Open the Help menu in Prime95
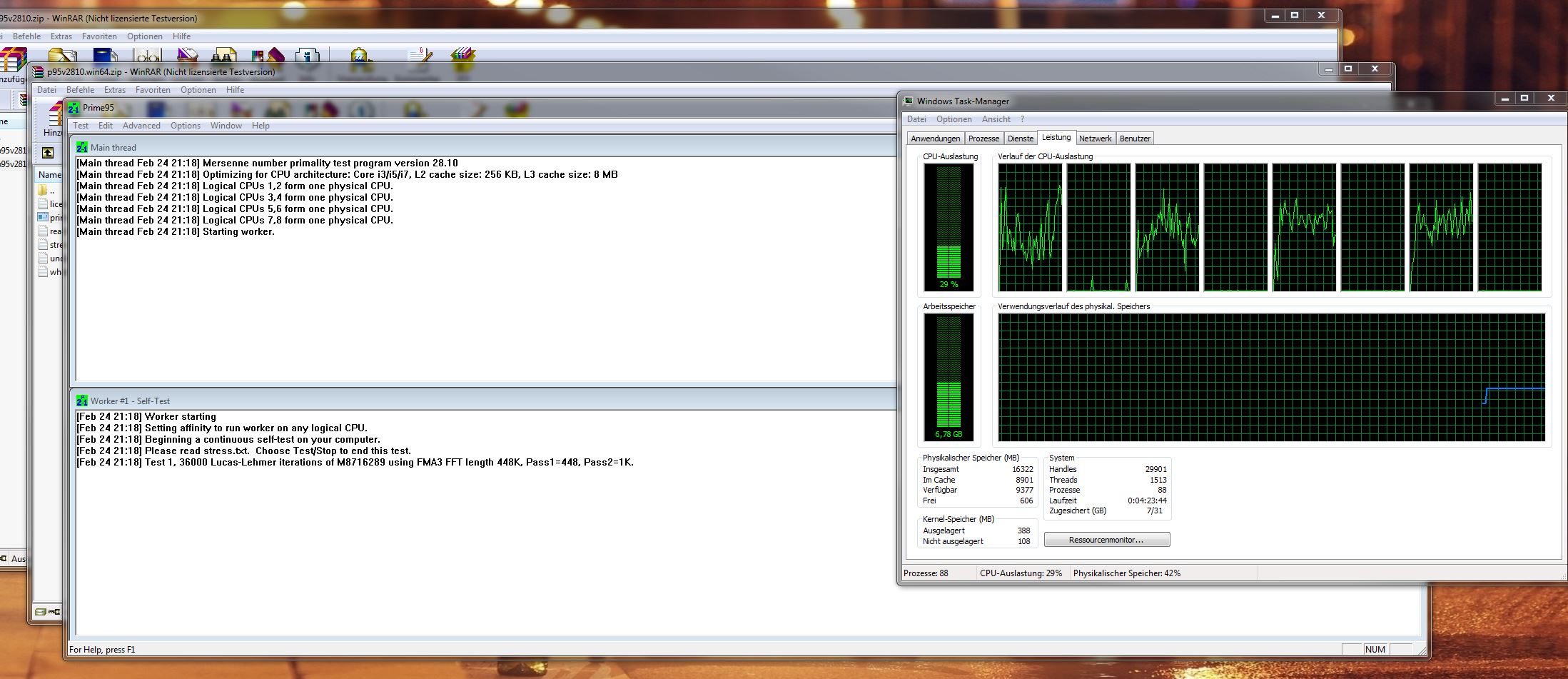1568x679 pixels. pos(261,126)
